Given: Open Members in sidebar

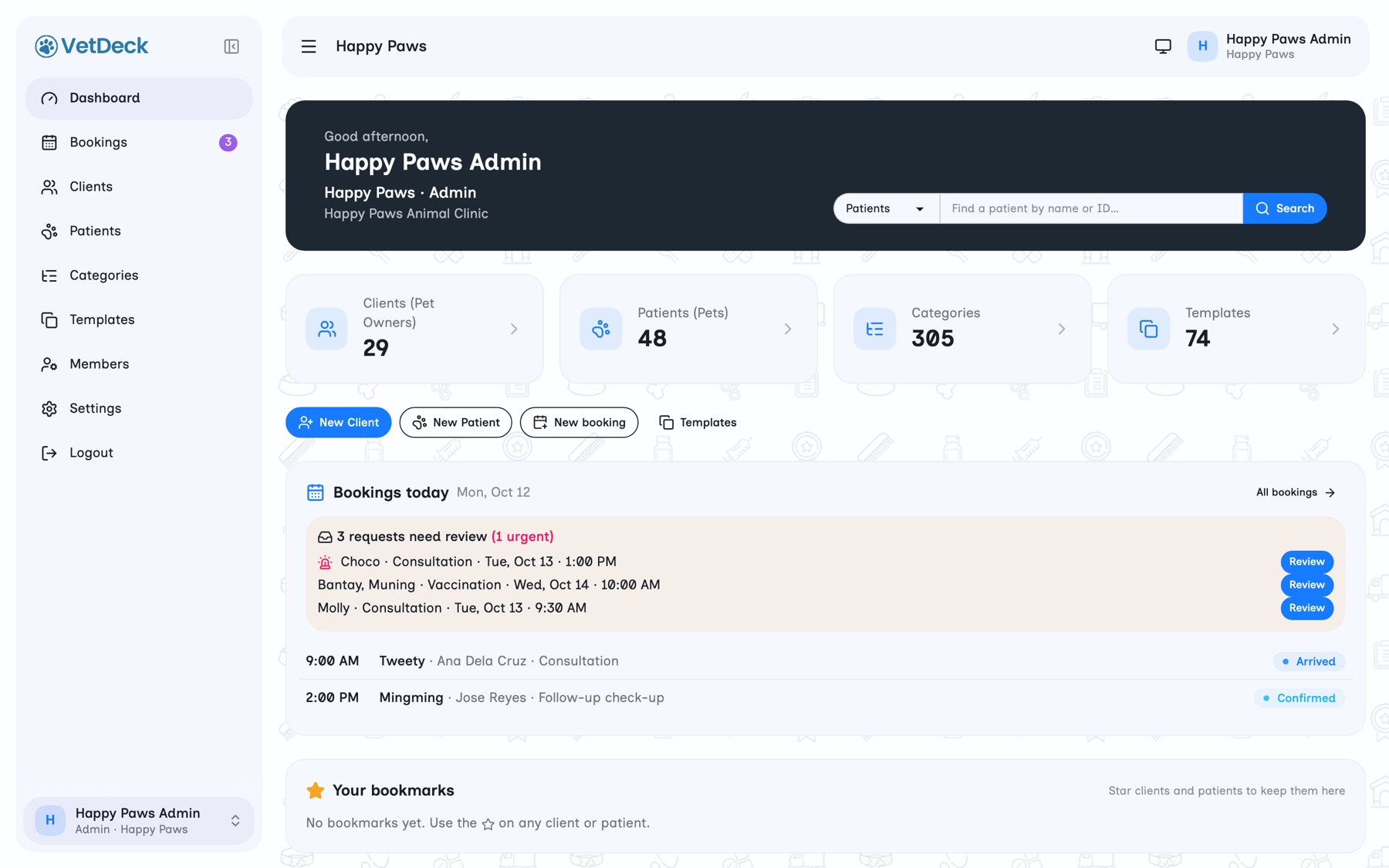Looking at the screenshot, I should tap(139, 364).
